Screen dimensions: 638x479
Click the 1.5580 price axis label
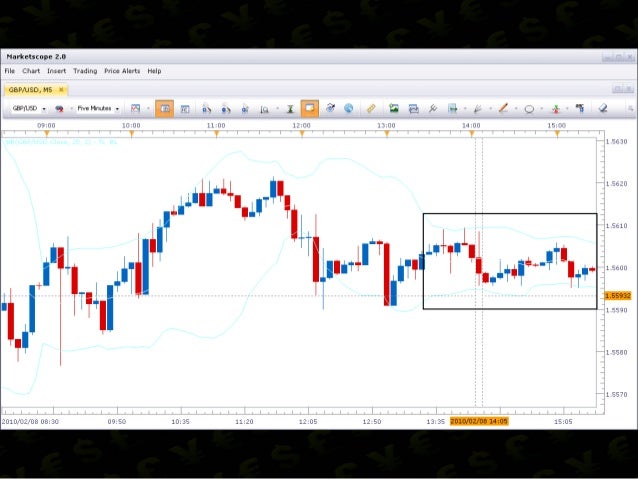pyautogui.click(x=617, y=352)
